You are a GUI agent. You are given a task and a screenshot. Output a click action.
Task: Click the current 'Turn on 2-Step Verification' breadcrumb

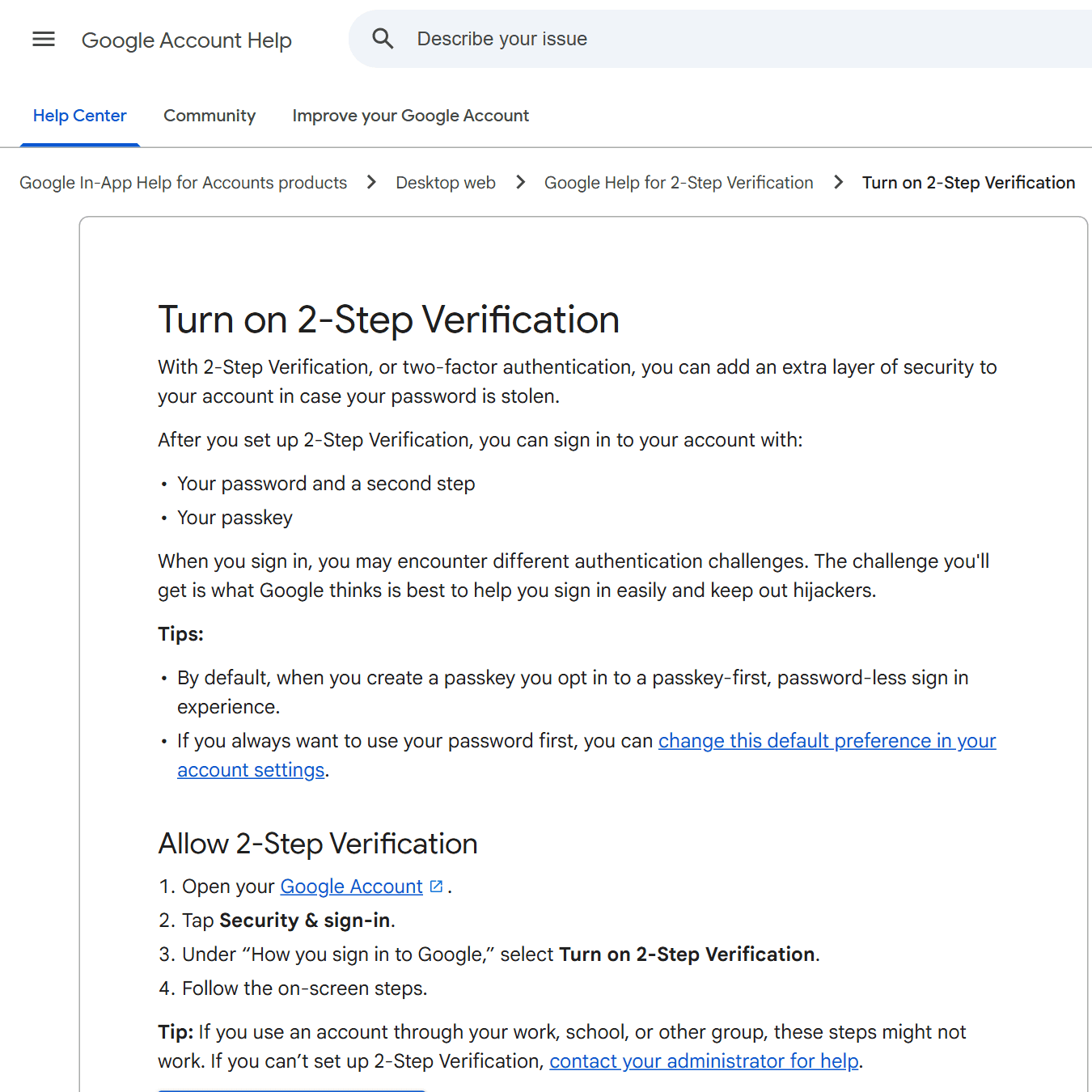coord(969,183)
